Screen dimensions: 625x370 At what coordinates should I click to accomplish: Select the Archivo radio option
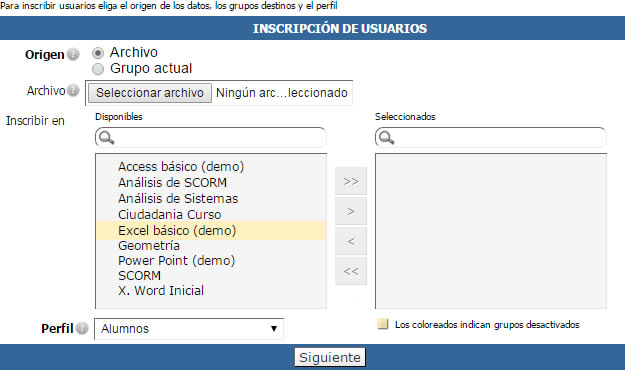coord(98,53)
